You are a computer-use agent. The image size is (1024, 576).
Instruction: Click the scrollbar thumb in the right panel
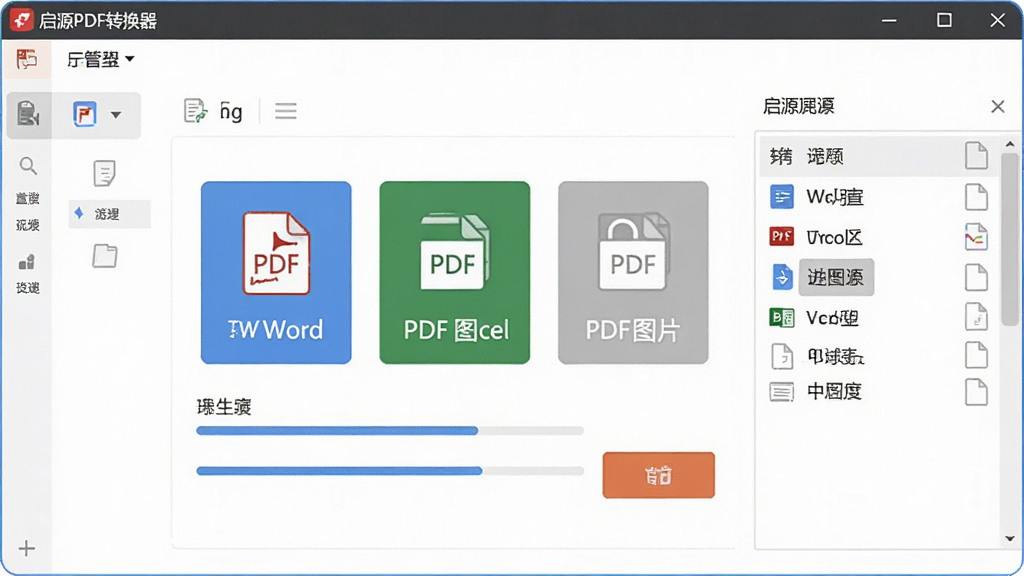point(1010,239)
